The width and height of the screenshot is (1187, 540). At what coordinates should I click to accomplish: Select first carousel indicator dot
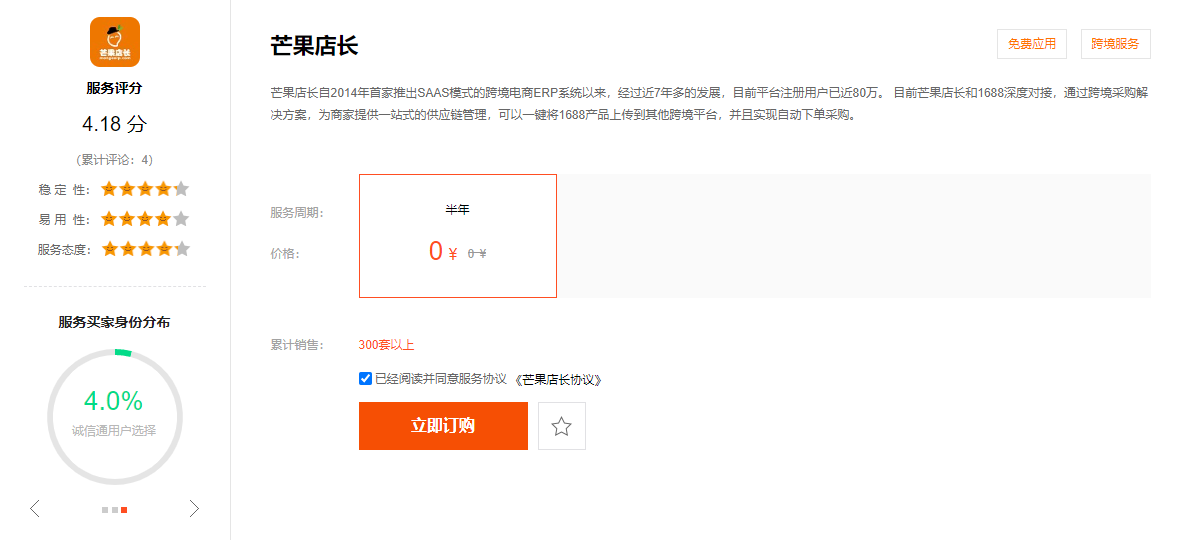click(105, 510)
